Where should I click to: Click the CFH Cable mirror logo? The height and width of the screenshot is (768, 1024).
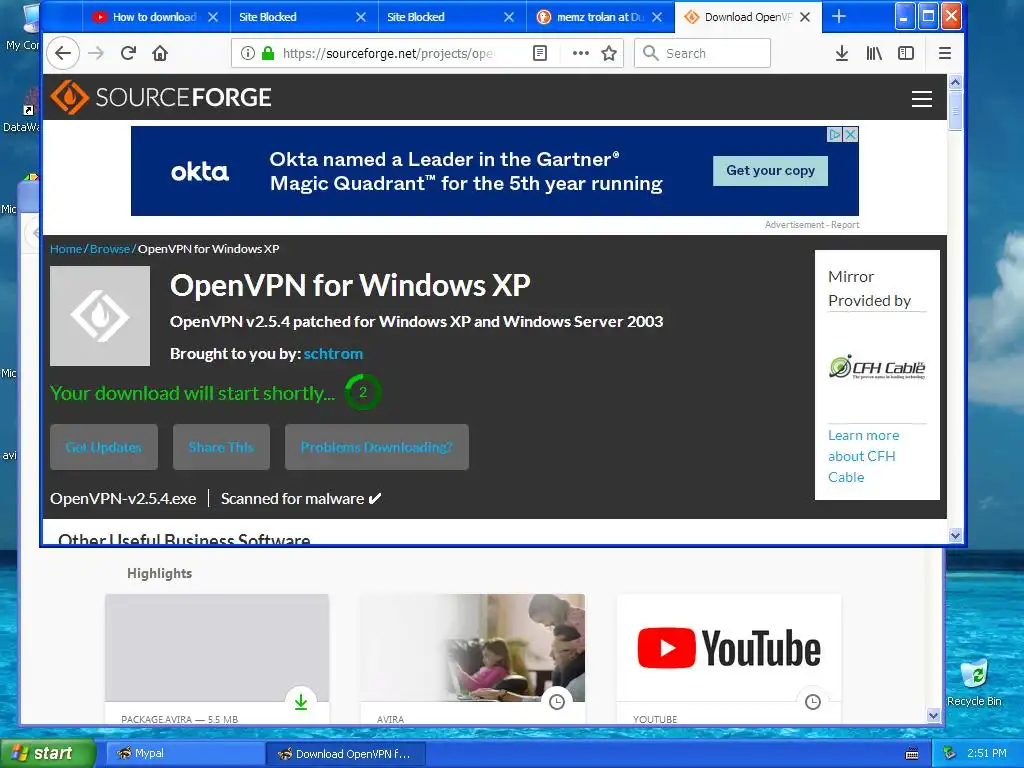point(877,367)
